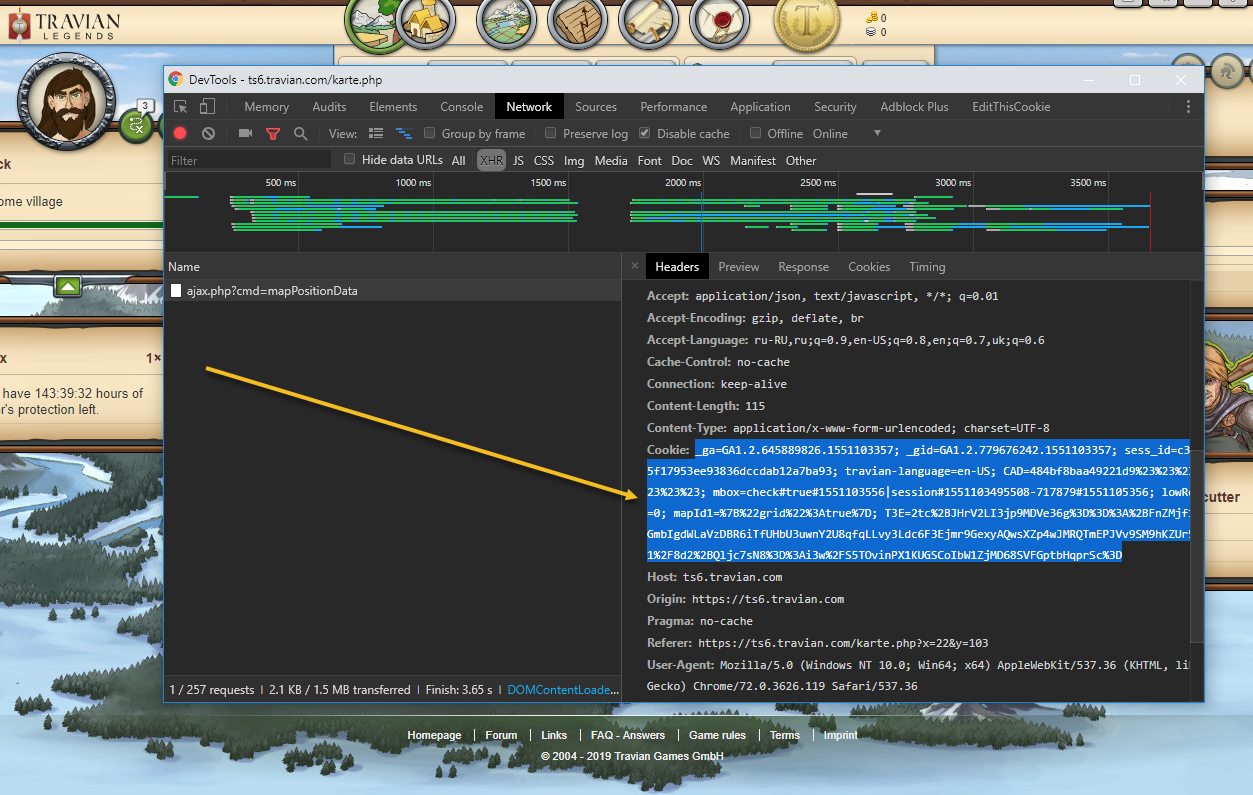Open the FAQ - Answers footer link
Image resolution: width=1253 pixels, height=795 pixels.
coord(628,735)
